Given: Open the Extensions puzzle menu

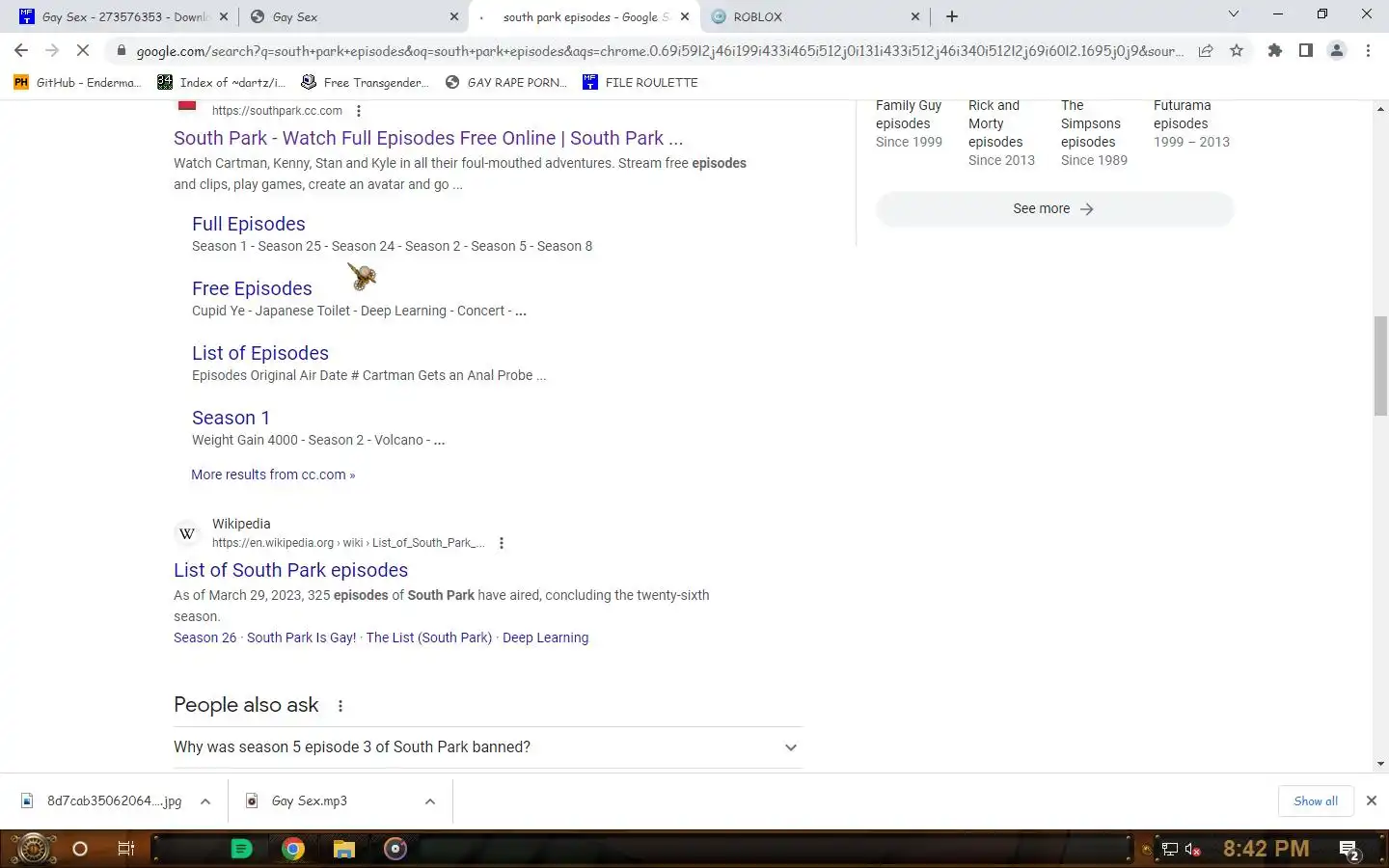Looking at the screenshot, I should click(x=1275, y=50).
